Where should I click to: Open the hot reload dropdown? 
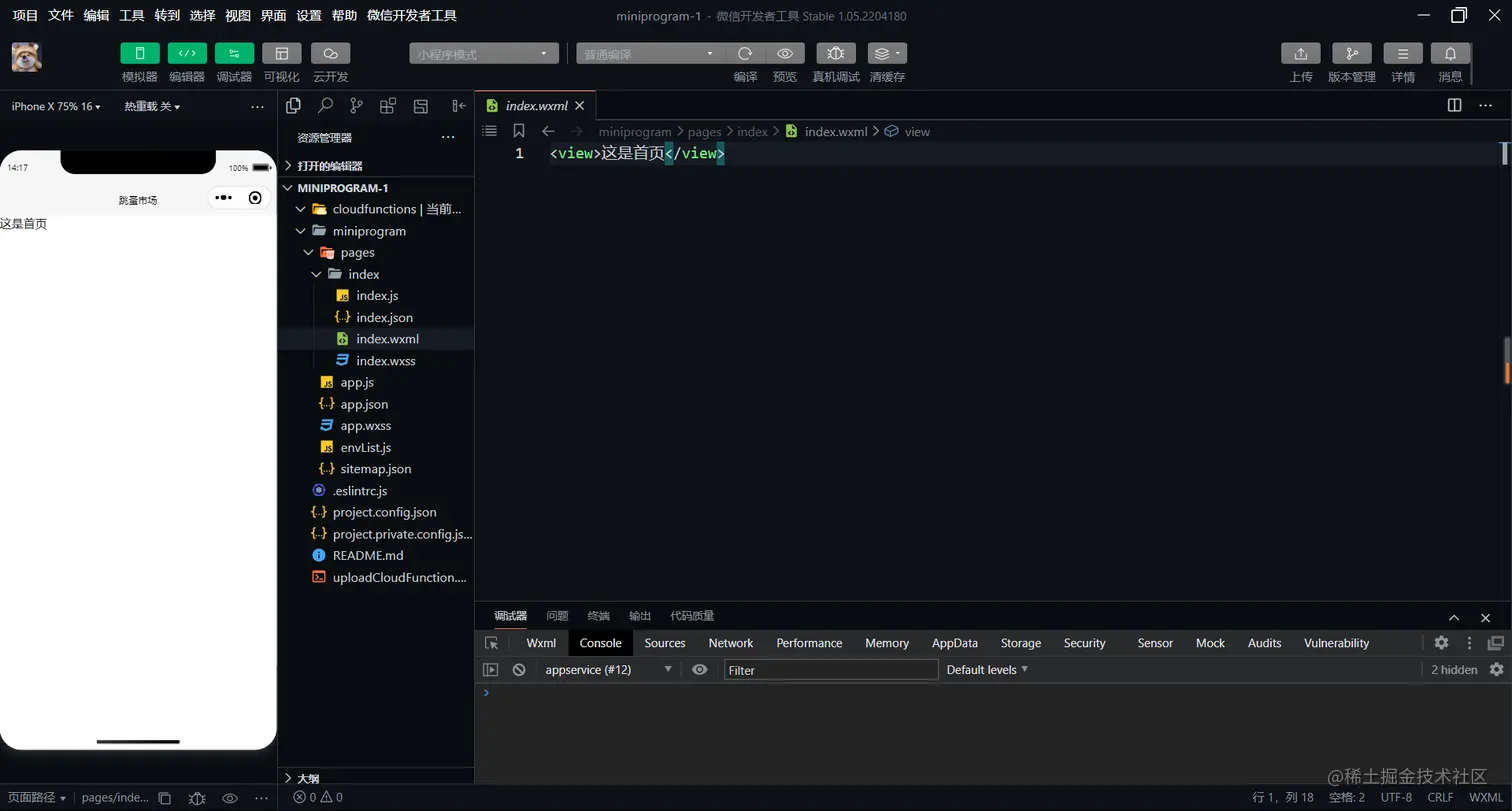152,106
